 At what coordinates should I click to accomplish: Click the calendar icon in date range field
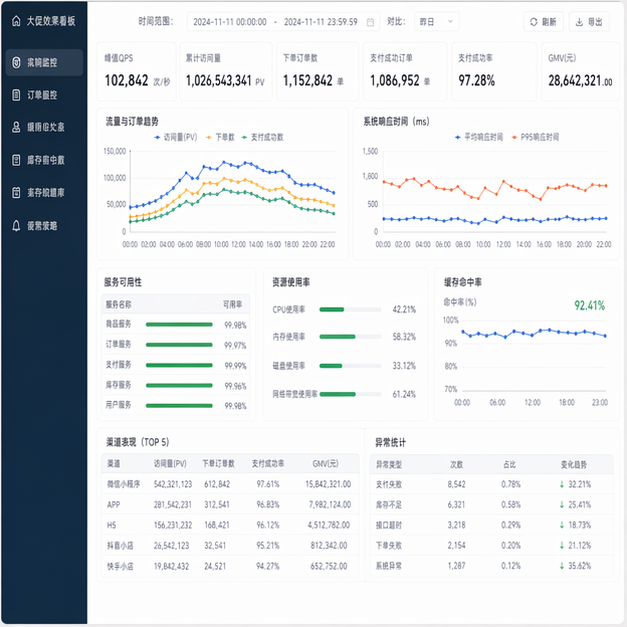(370, 22)
